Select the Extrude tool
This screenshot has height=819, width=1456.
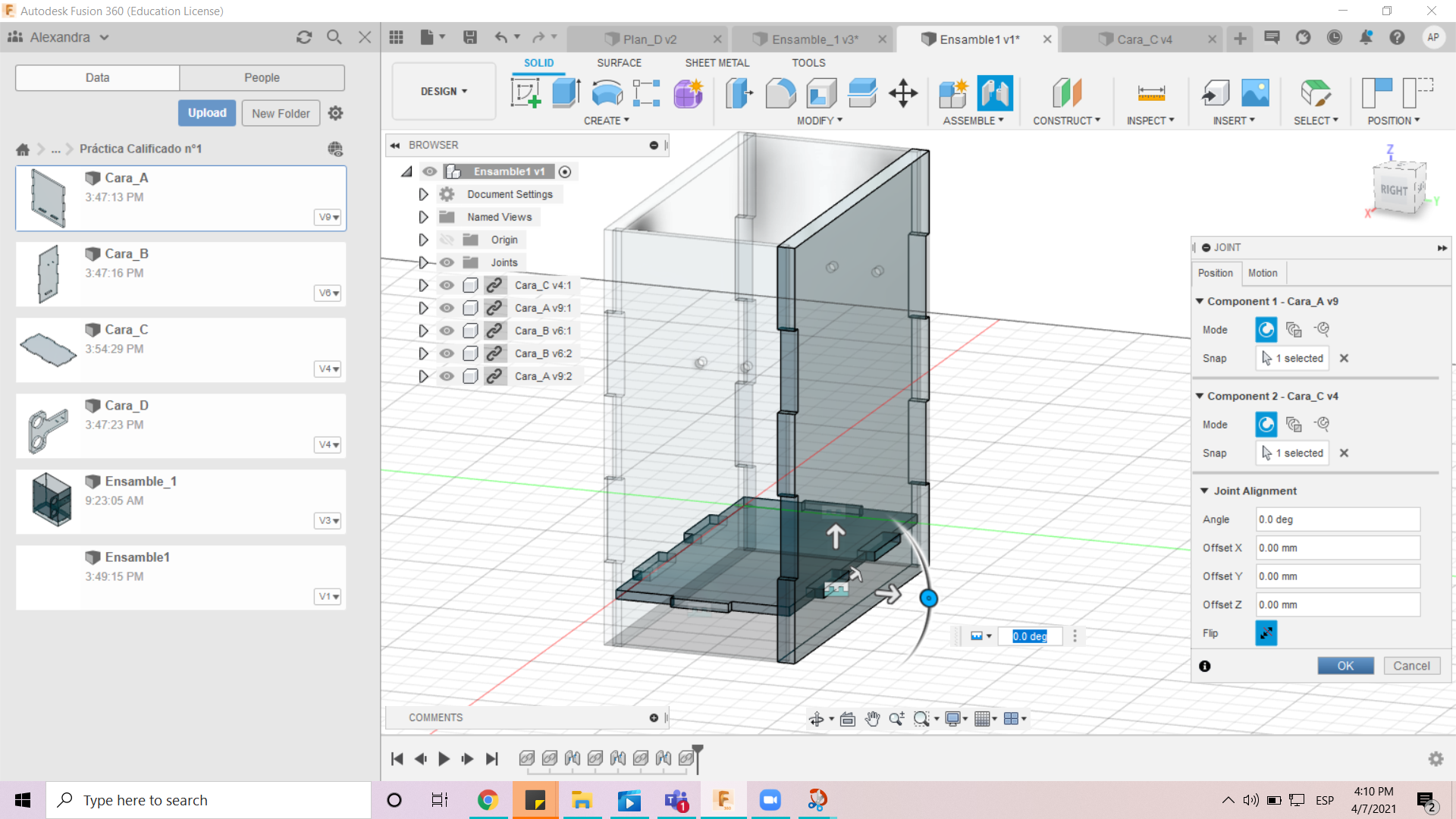point(566,93)
